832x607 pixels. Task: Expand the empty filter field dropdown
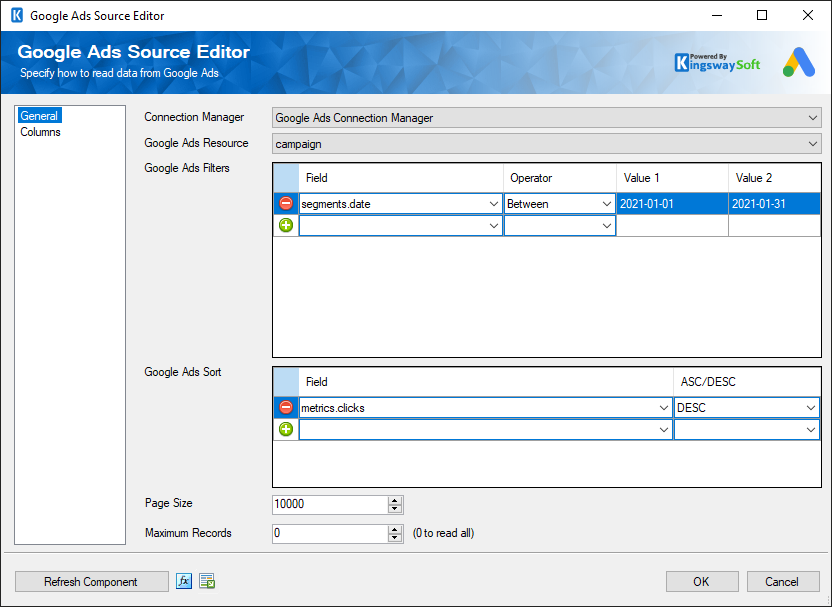[493, 226]
